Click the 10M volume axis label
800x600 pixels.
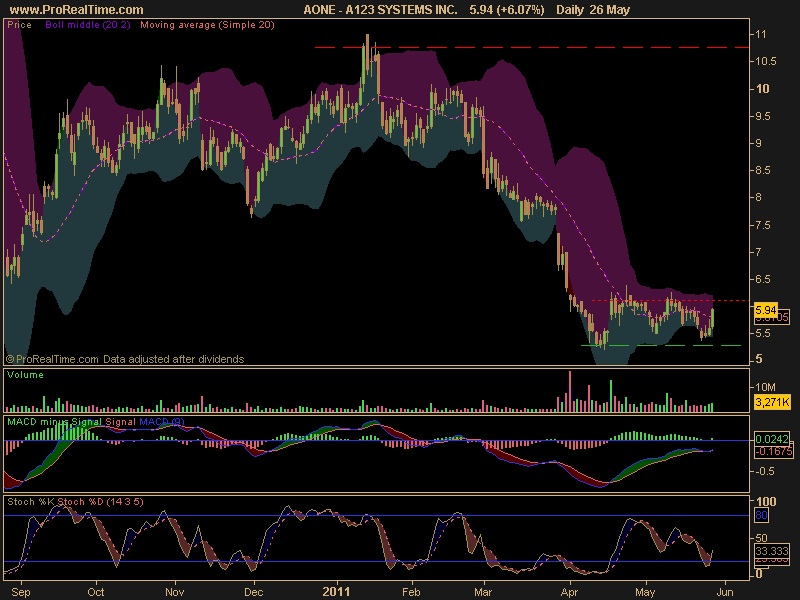[x=765, y=387]
